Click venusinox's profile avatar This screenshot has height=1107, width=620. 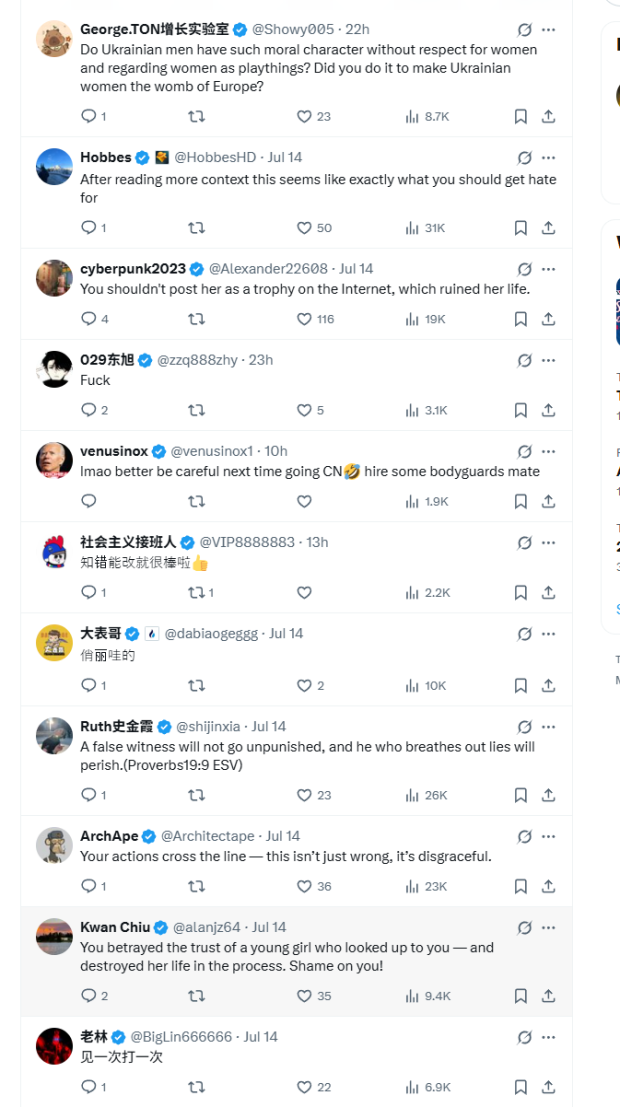point(54,460)
